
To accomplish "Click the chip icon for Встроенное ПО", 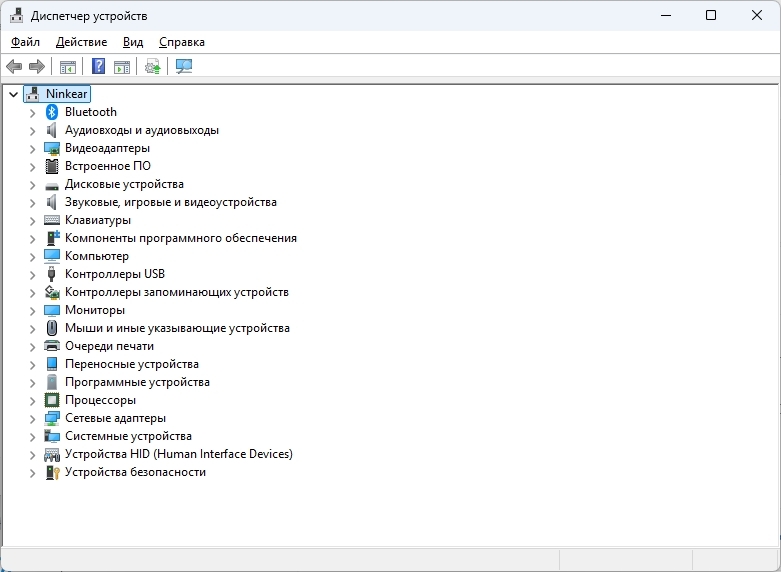I will [52, 166].
